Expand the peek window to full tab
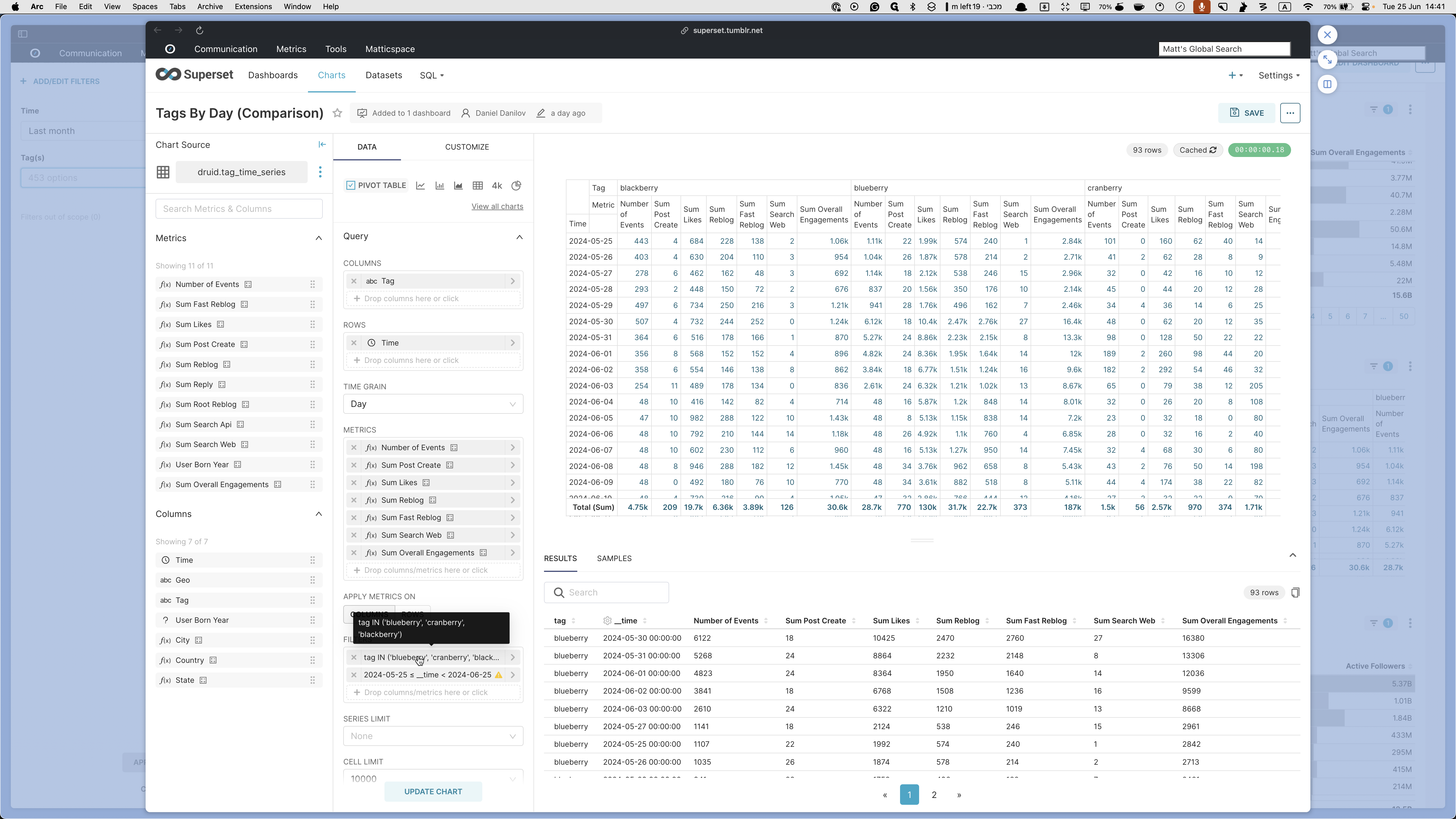Viewport: 1456px width, 819px height. tap(1328, 59)
